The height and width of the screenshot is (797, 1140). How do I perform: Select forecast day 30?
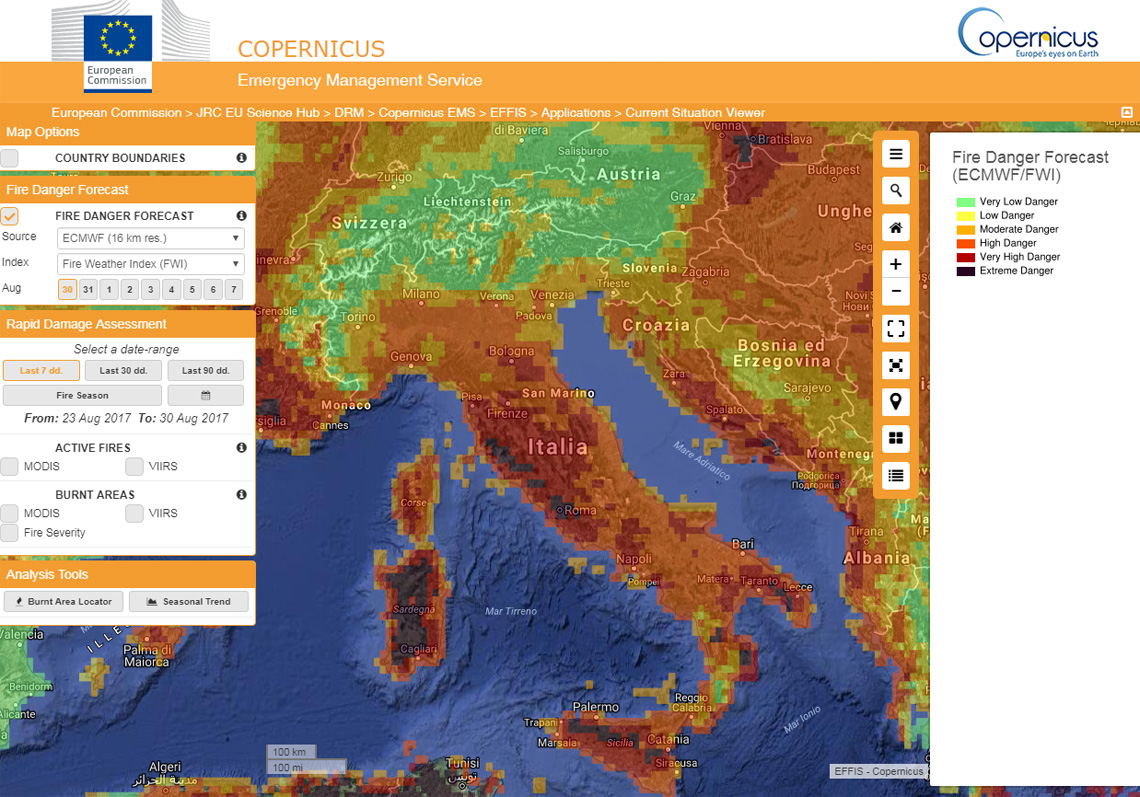(x=68, y=289)
